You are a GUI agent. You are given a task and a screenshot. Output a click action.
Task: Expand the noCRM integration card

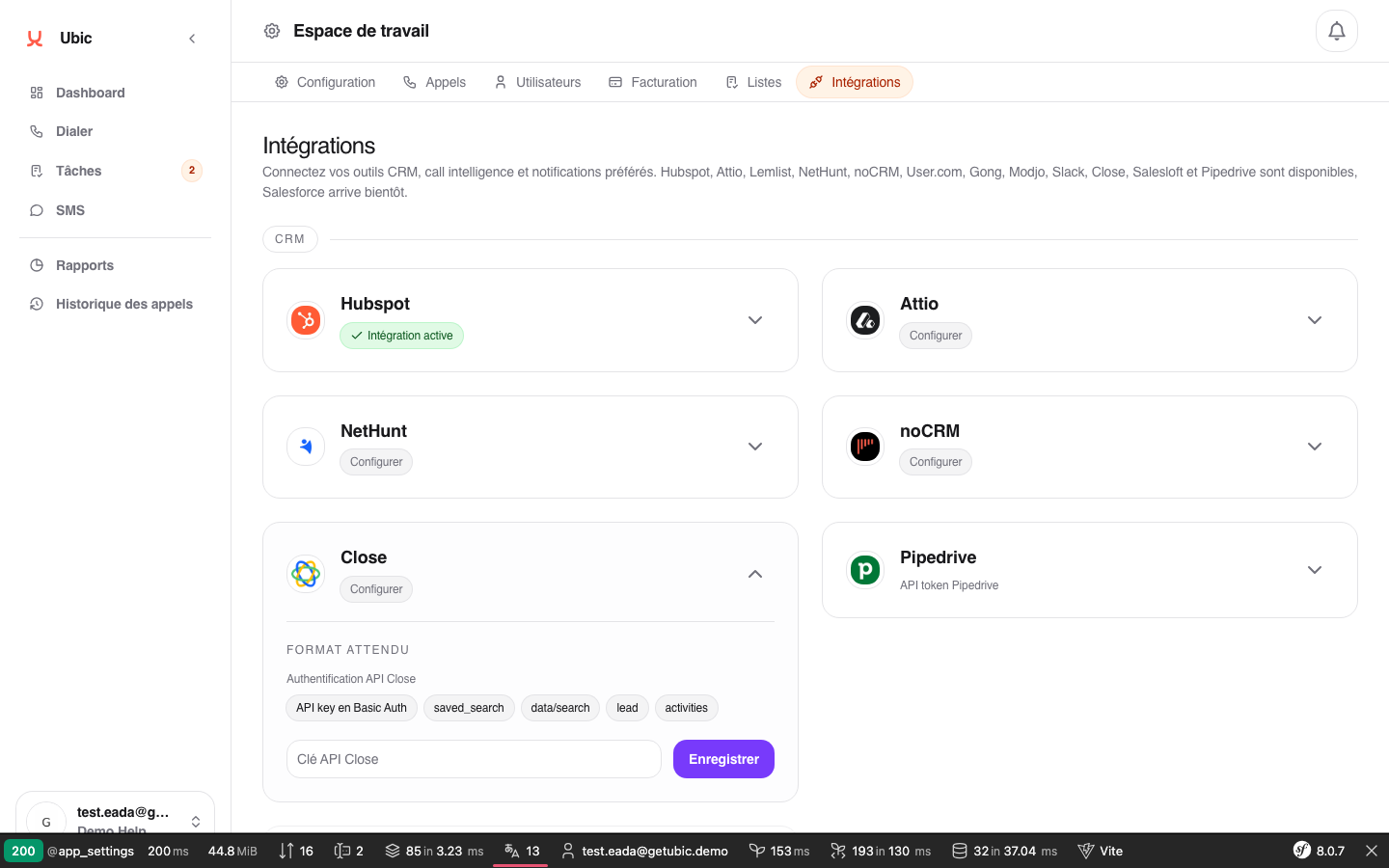point(1315,447)
